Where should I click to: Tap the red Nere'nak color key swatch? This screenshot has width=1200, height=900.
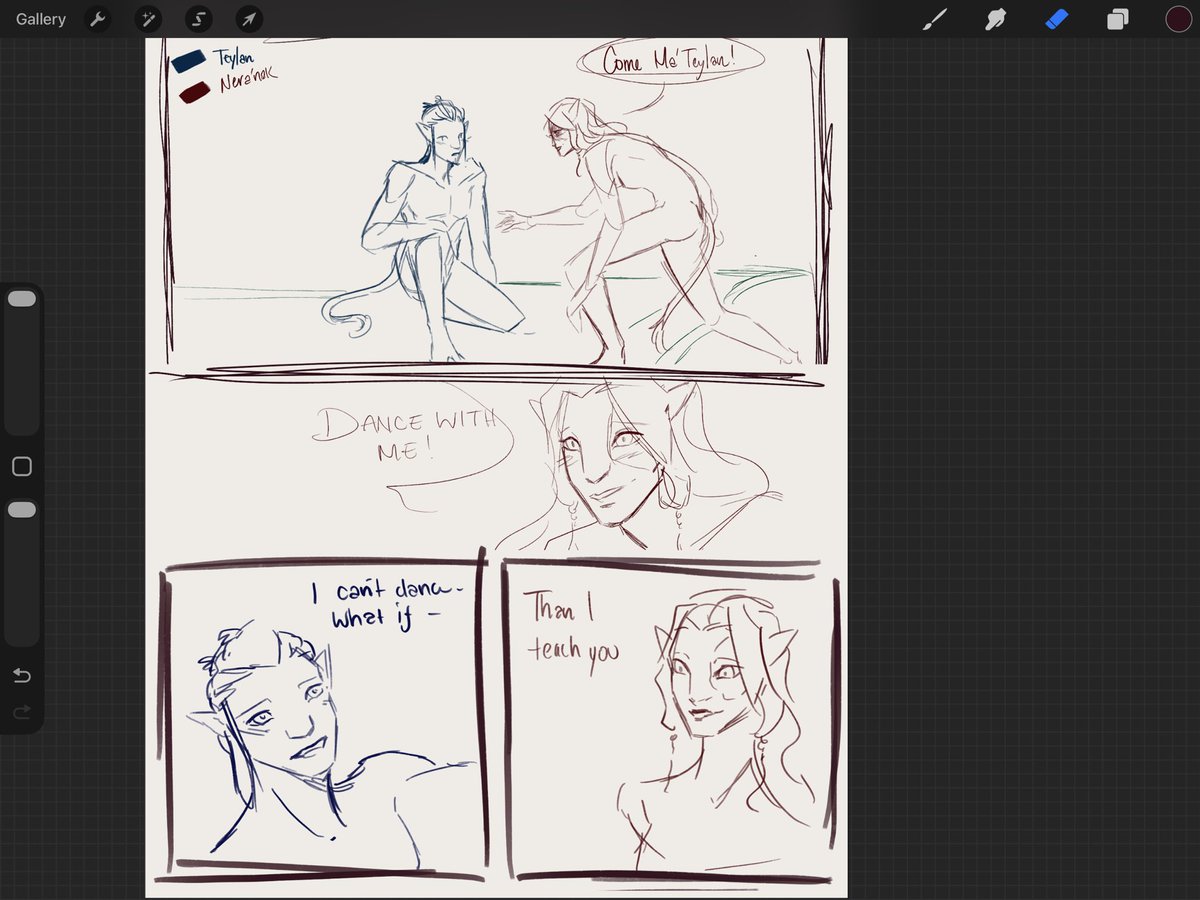coord(195,91)
